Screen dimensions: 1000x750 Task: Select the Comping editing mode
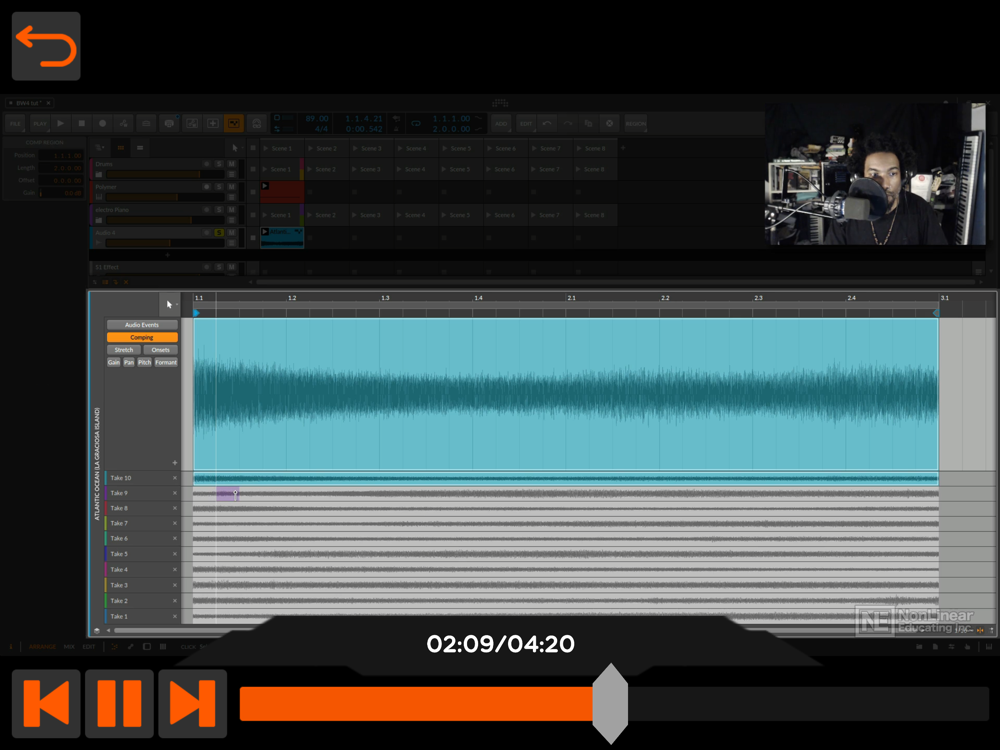pos(142,337)
